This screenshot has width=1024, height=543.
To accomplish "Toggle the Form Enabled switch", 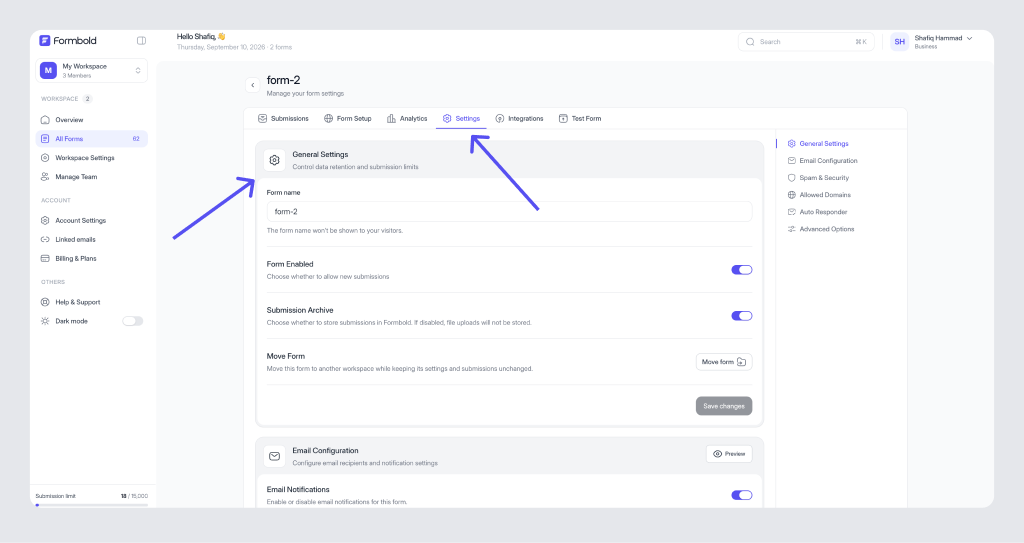I will 742,270.
